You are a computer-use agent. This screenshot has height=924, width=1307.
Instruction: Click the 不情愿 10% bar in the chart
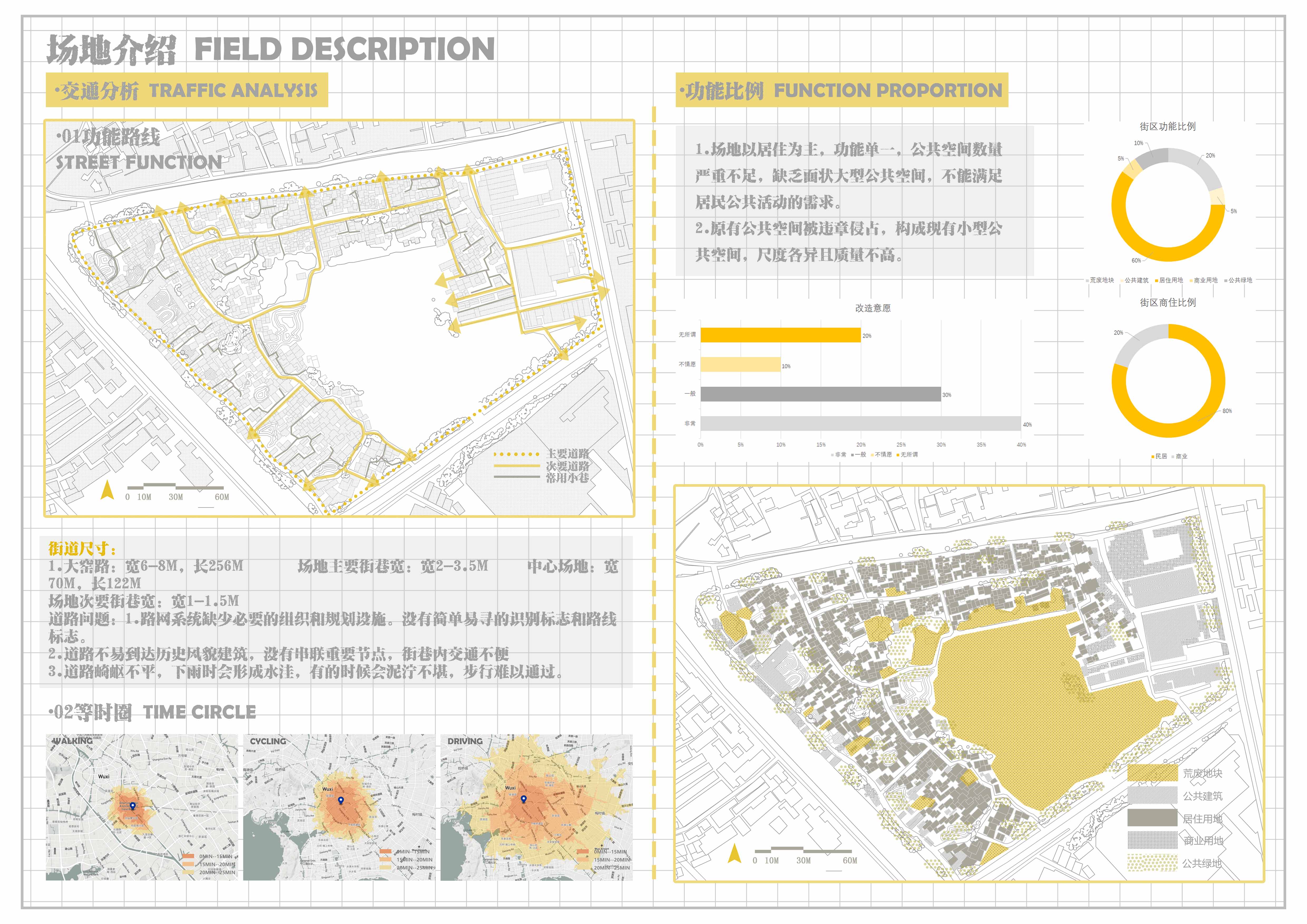point(741,364)
